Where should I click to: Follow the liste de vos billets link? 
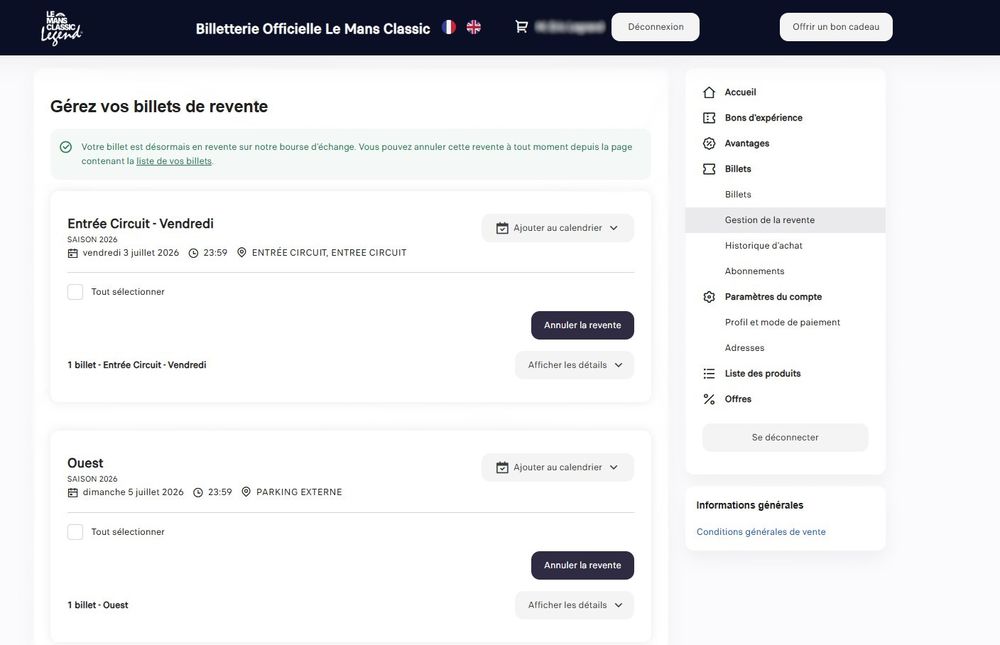173,161
